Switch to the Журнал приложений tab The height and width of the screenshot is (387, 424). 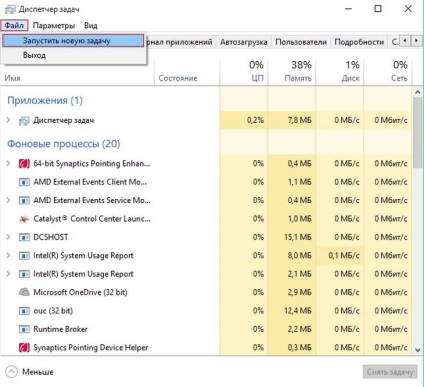click(180, 42)
